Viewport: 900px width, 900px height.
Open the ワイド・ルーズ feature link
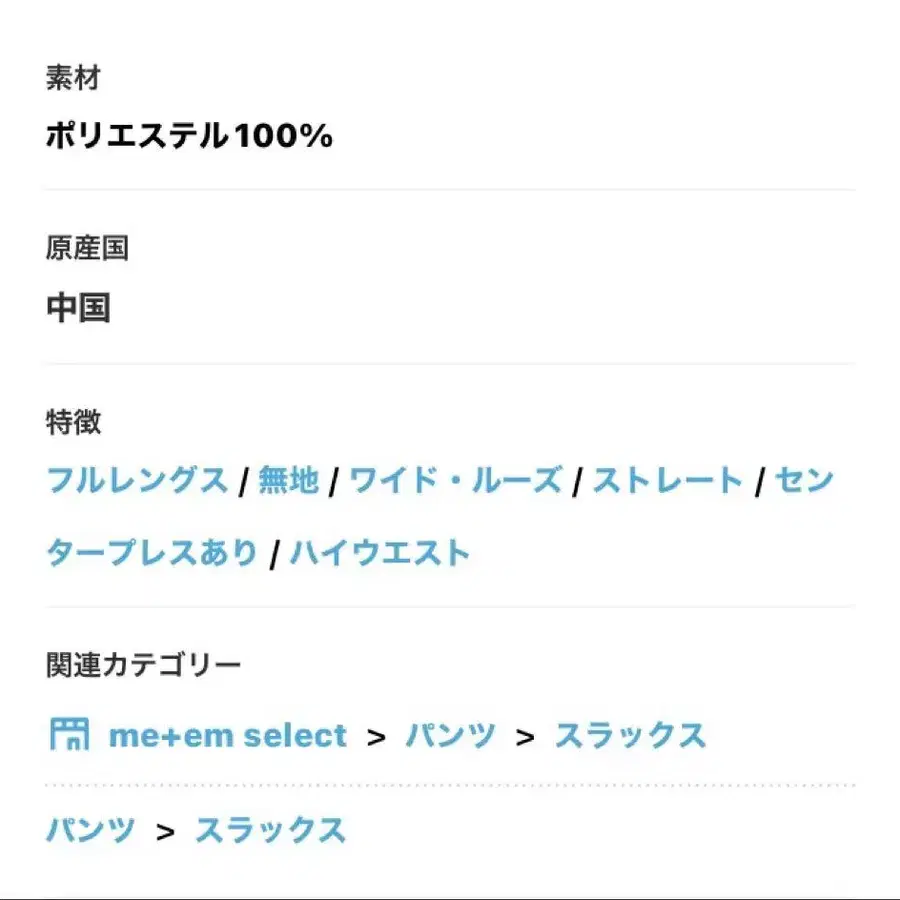456,480
